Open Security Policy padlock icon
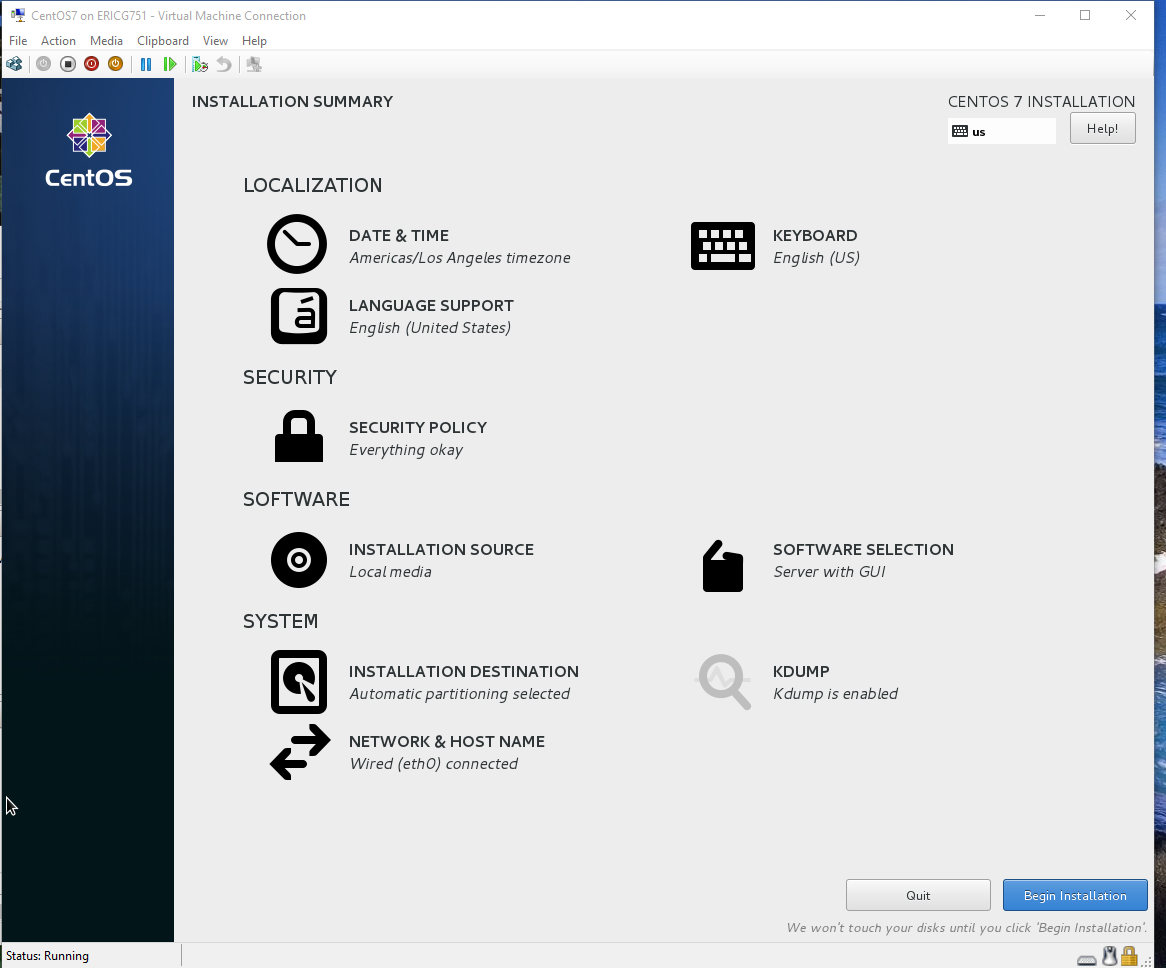Screen dimensions: 1166x968 pos(299,436)
